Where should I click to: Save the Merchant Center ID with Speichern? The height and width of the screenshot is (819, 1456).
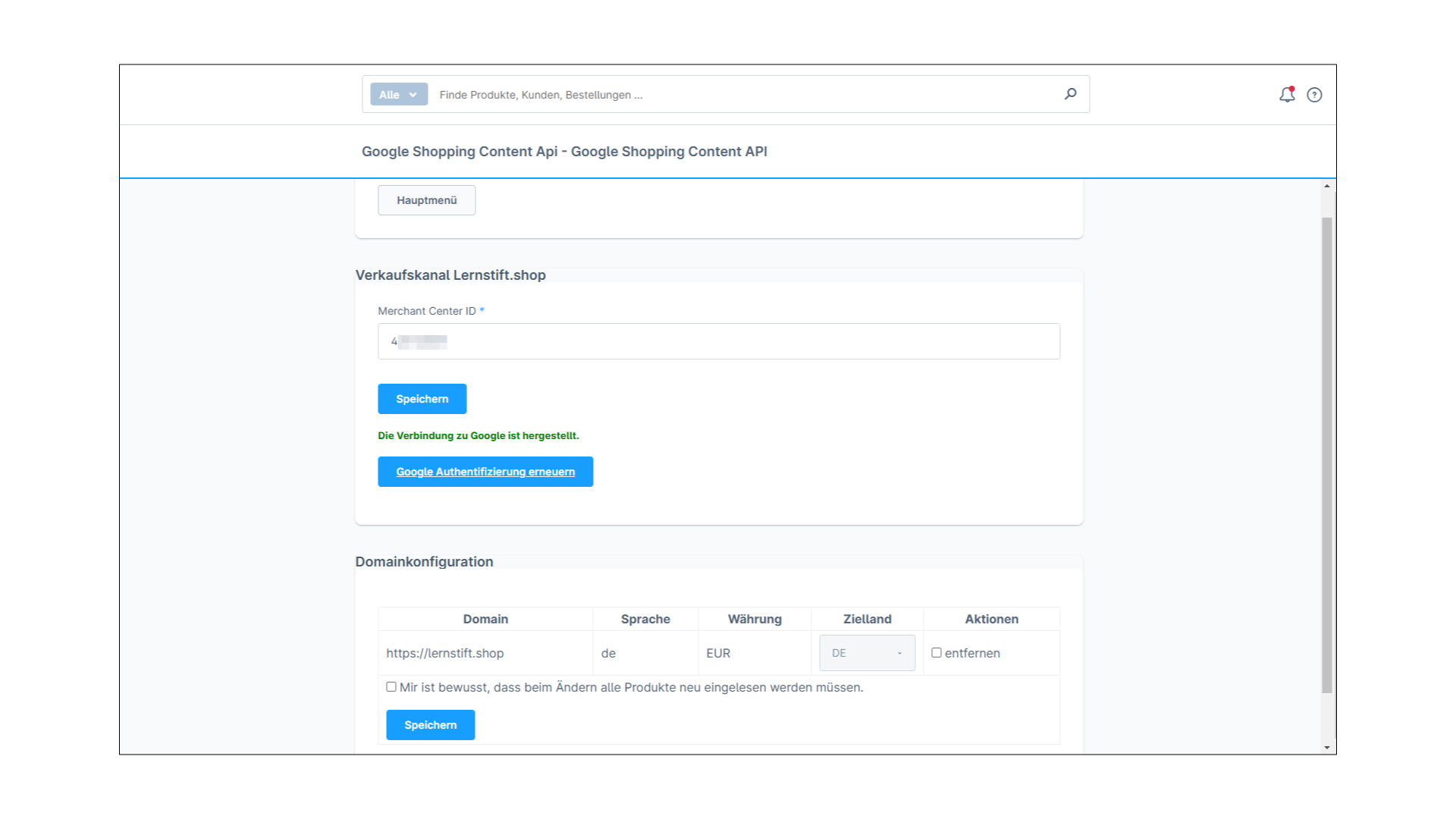[422, 399]
